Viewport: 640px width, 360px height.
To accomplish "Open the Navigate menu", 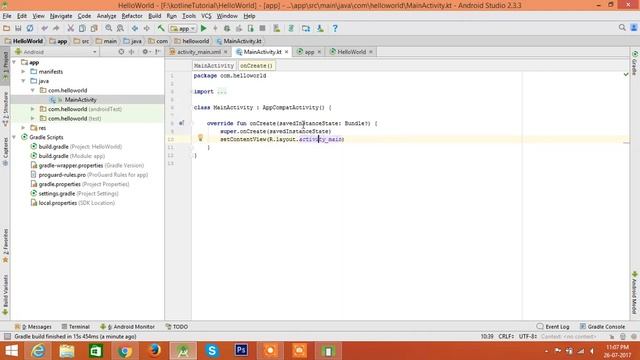I will pos(61,16).
